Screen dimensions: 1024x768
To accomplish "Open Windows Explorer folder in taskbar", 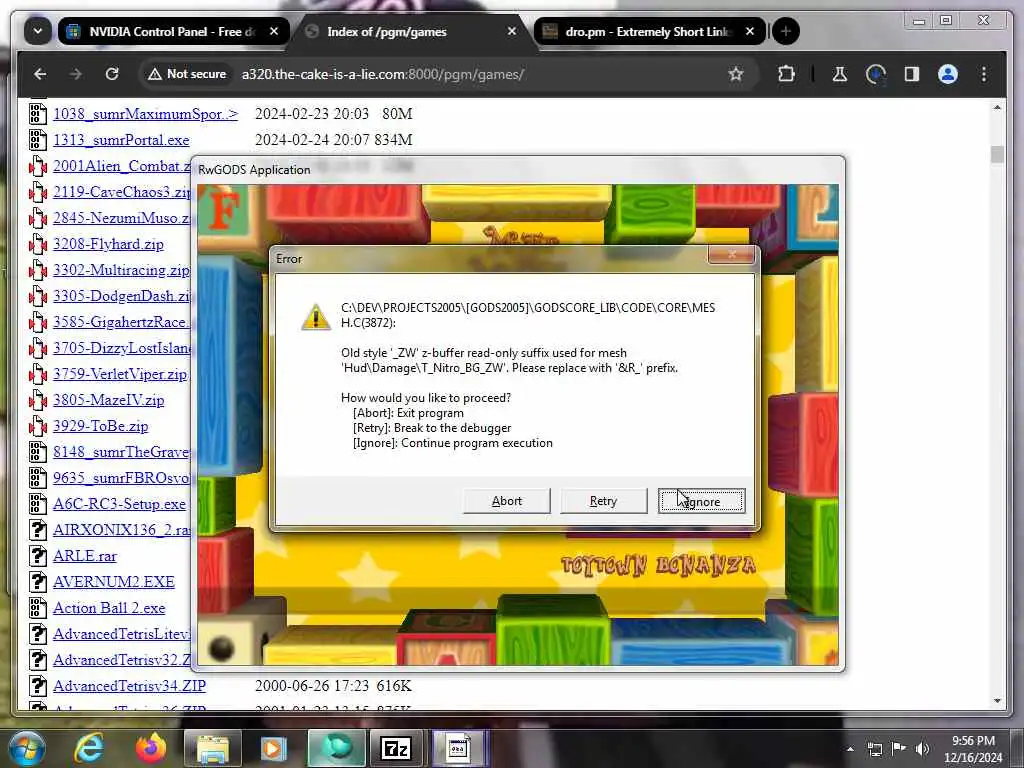I will tap(213, 748).
